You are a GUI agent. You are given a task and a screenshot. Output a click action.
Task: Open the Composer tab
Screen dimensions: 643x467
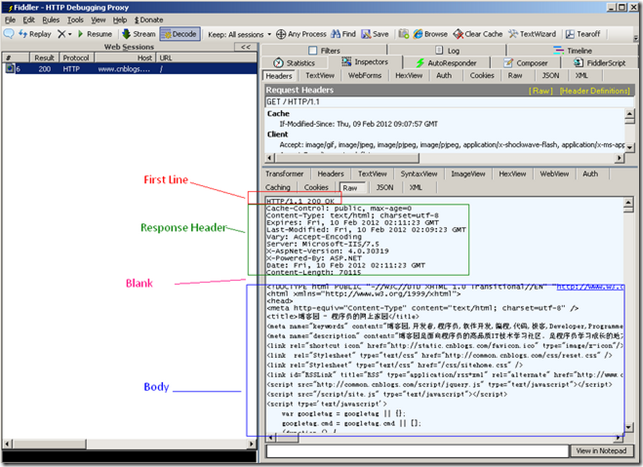coord(526,63)
